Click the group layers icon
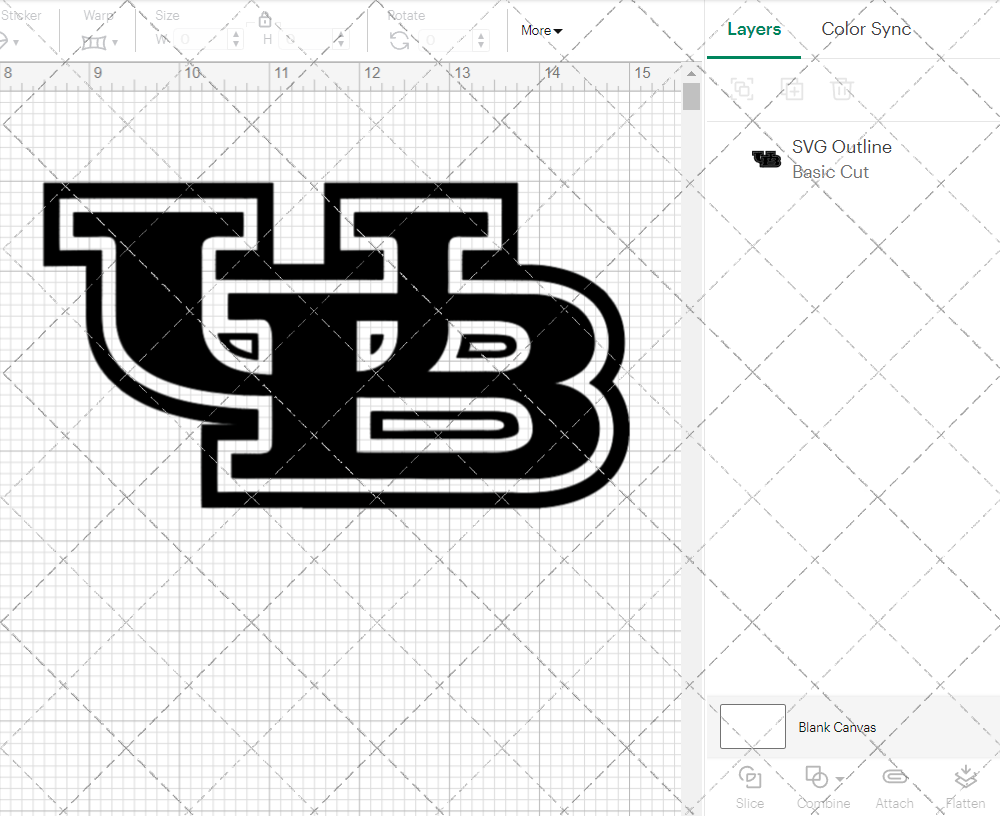The height and width of the screenshot is (816, 1000). click(x=743, y=89)
